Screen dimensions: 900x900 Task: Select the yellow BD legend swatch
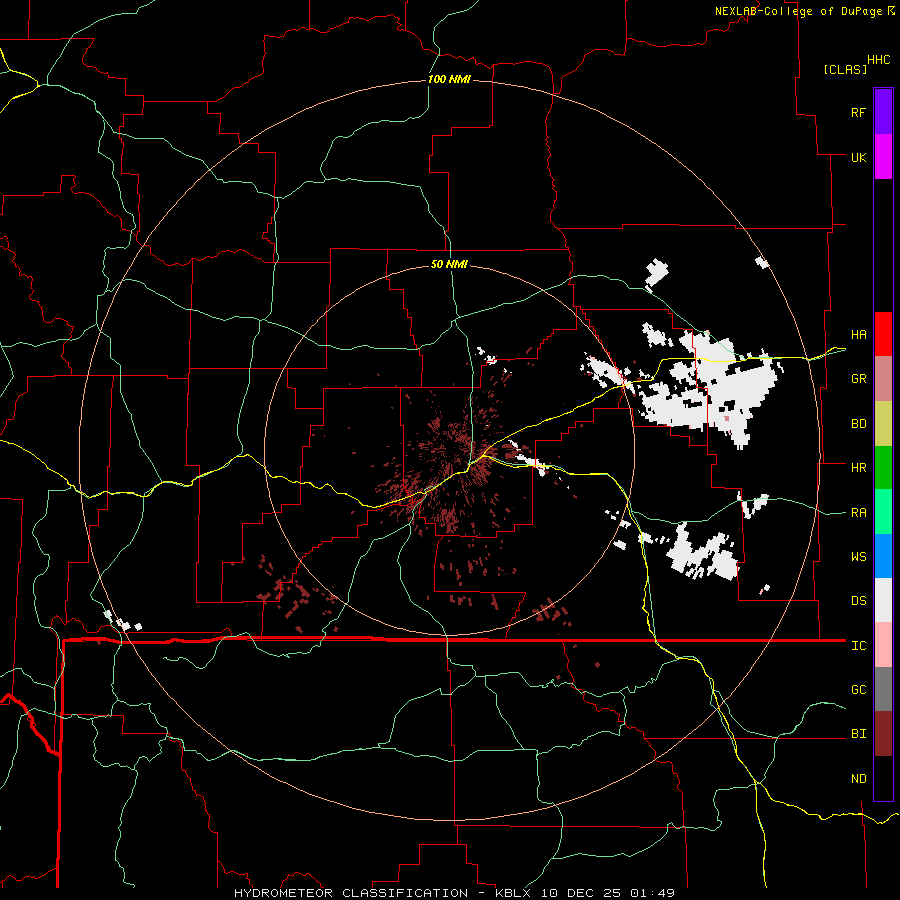pyautogui.click(x=883, y=424)
